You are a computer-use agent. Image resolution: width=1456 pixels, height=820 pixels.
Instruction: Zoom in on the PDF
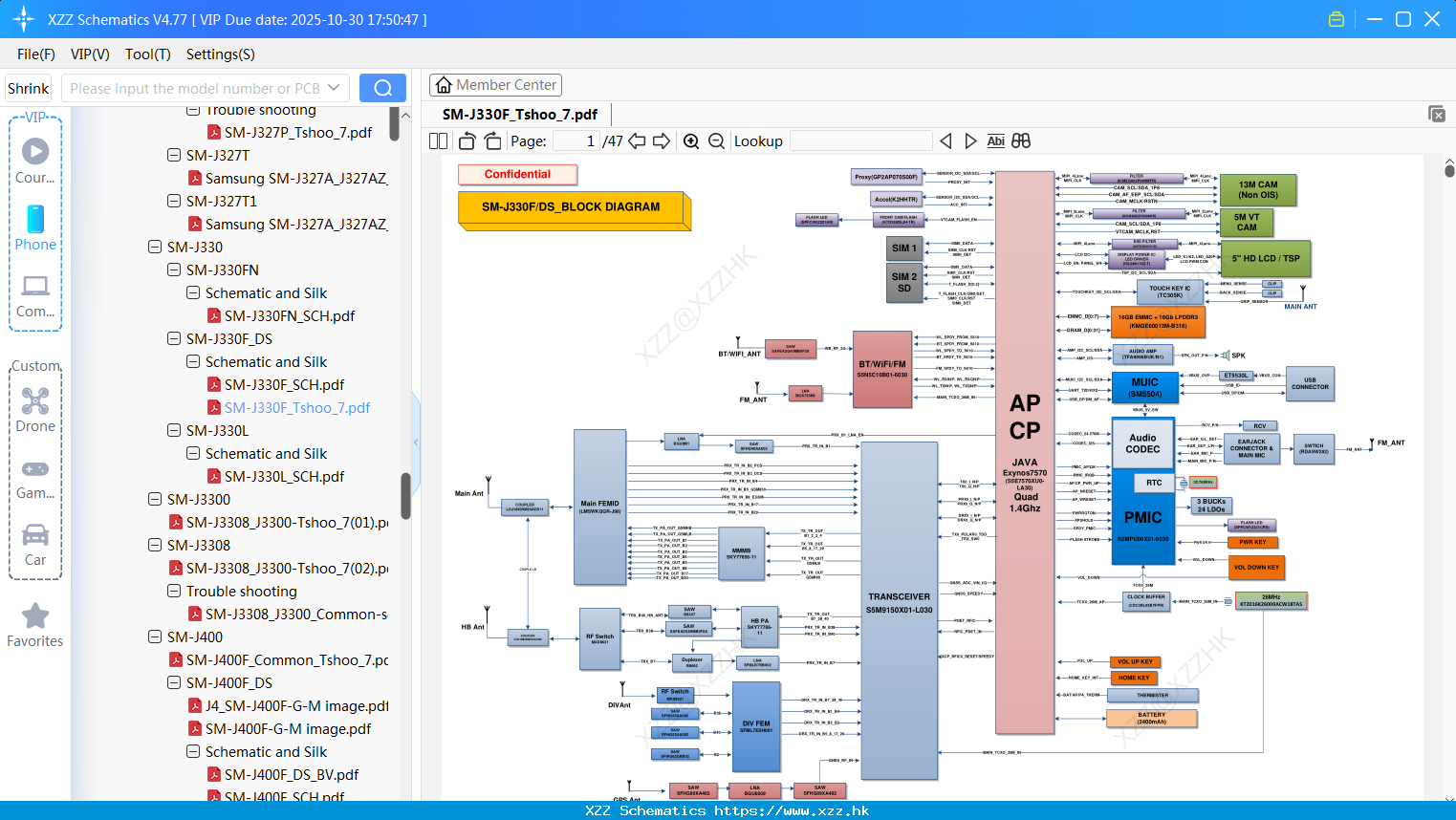[691, 141]
